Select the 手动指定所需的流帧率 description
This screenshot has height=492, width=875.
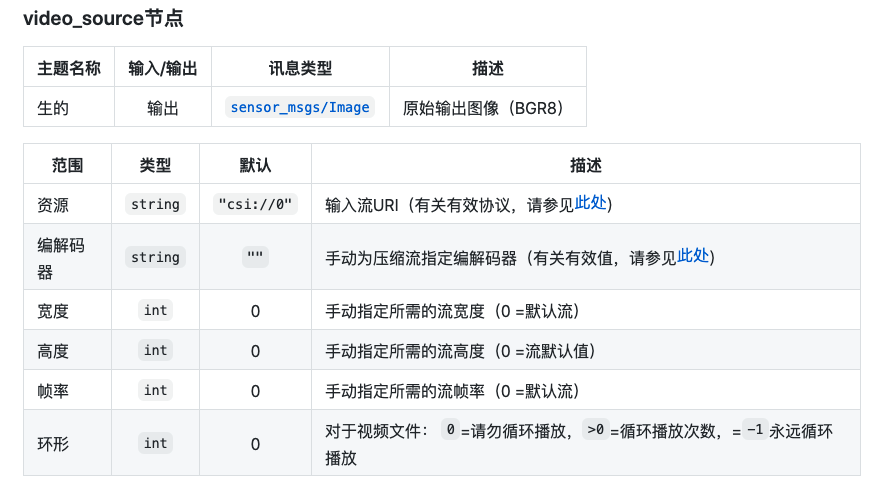[x=452, y=391]
